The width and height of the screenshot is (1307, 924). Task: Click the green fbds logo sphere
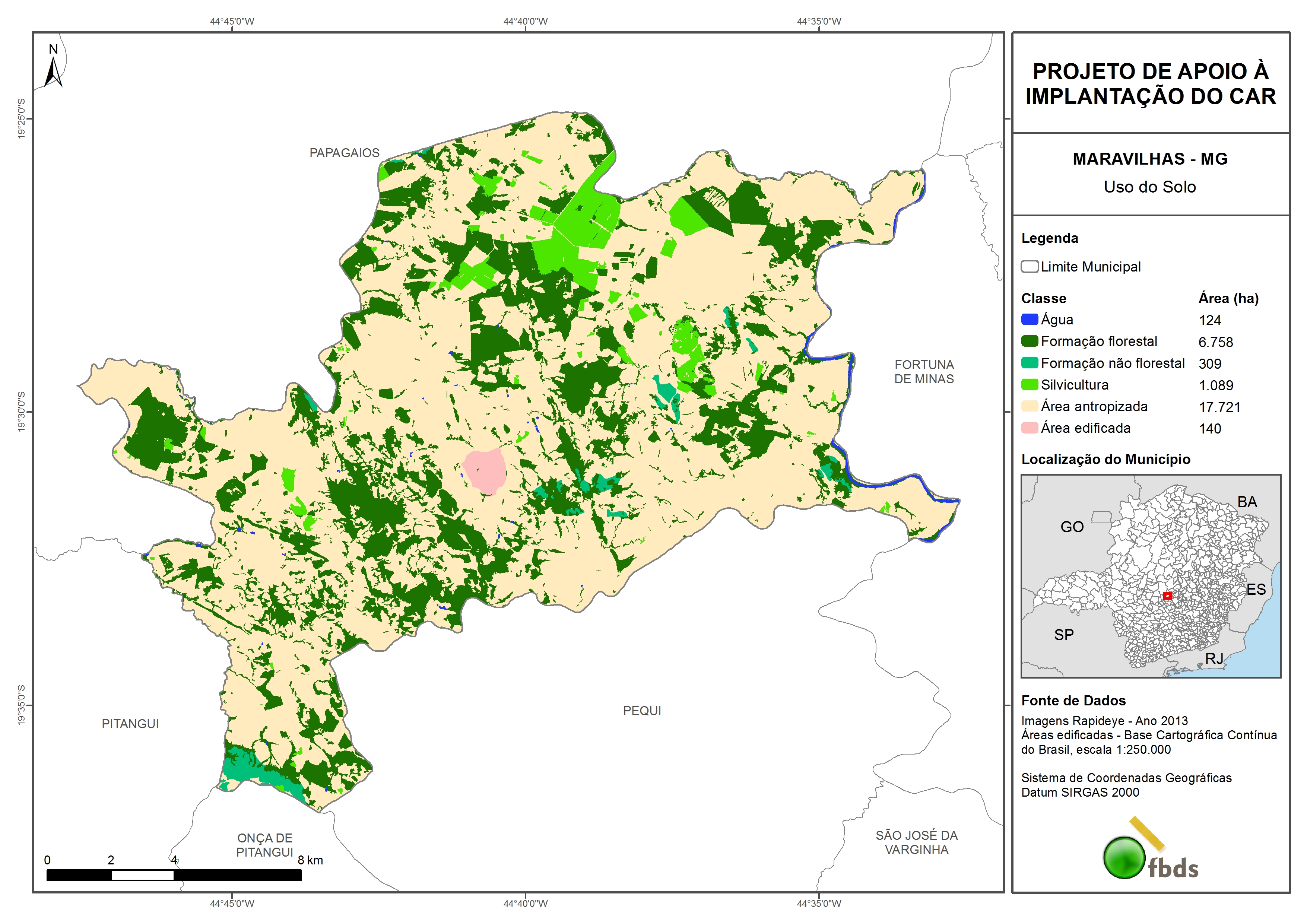(1124, 857)
